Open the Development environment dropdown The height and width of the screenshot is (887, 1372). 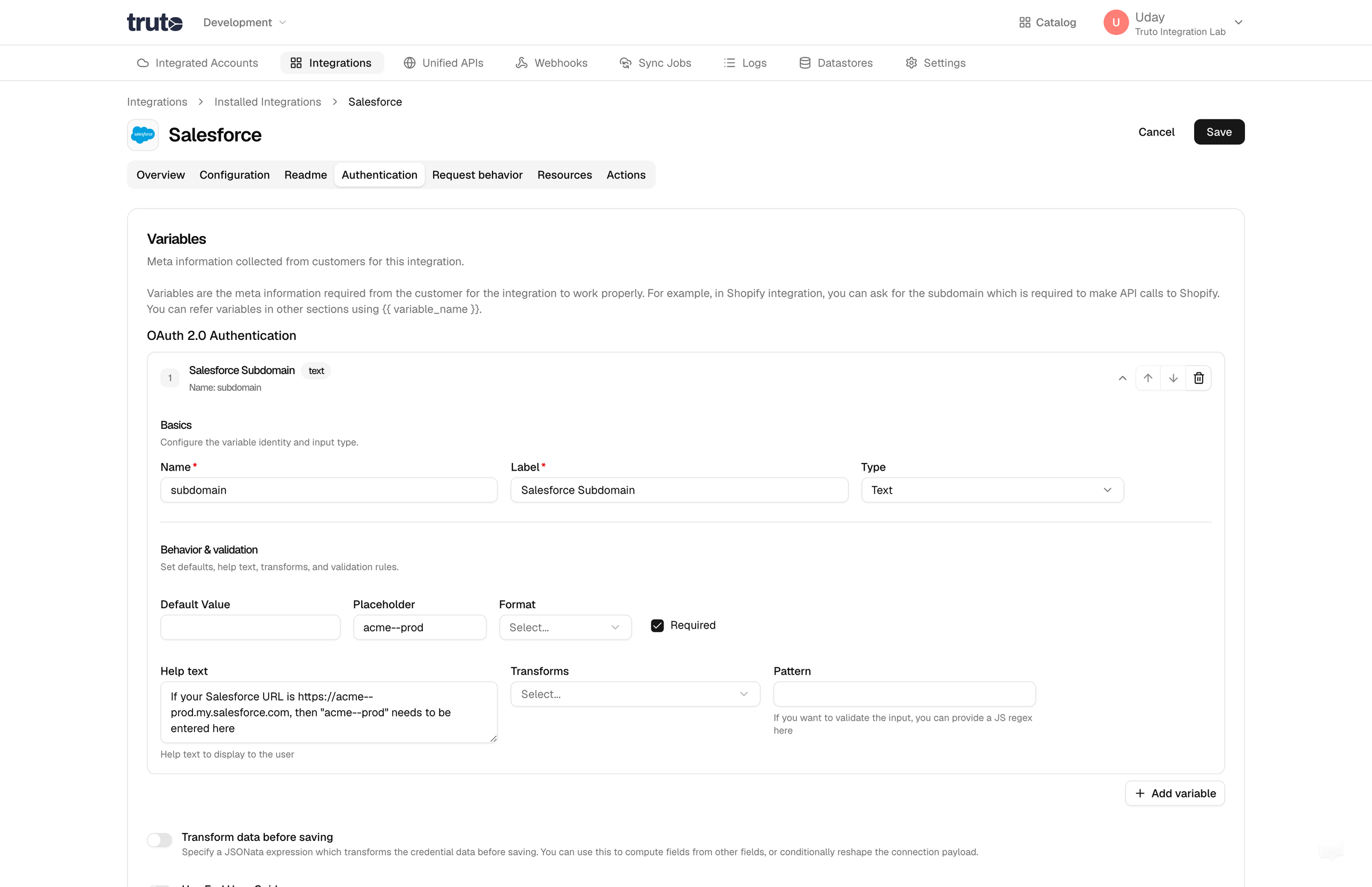coord(244,23)
